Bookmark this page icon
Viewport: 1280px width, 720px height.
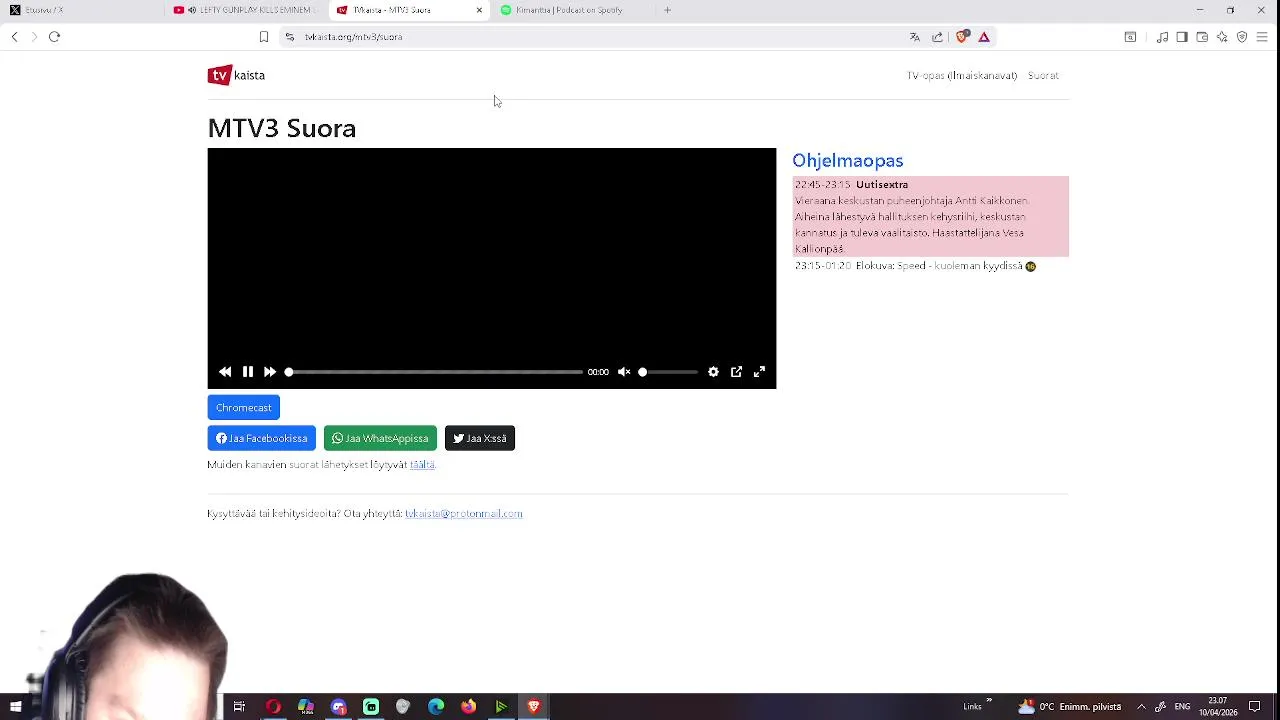point(264,37)
